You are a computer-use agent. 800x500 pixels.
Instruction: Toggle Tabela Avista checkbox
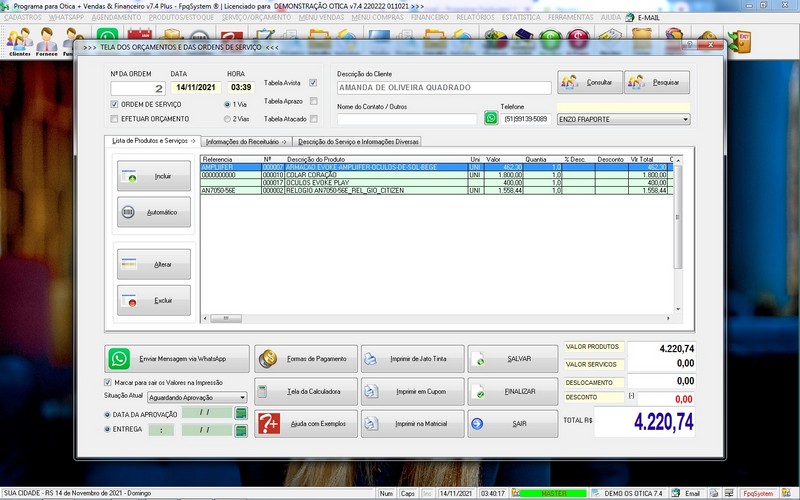click(313, 83)
